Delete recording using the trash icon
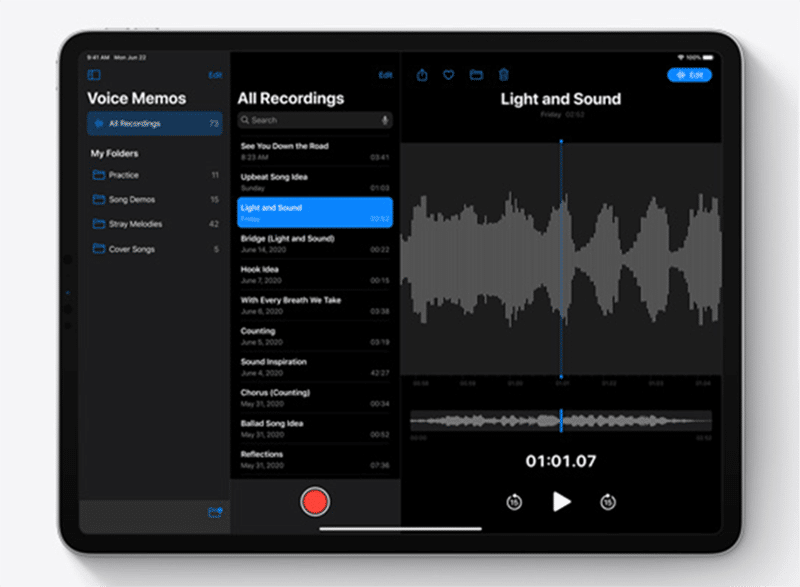This screenshot has width=800, height=587. tap(503, 75)
